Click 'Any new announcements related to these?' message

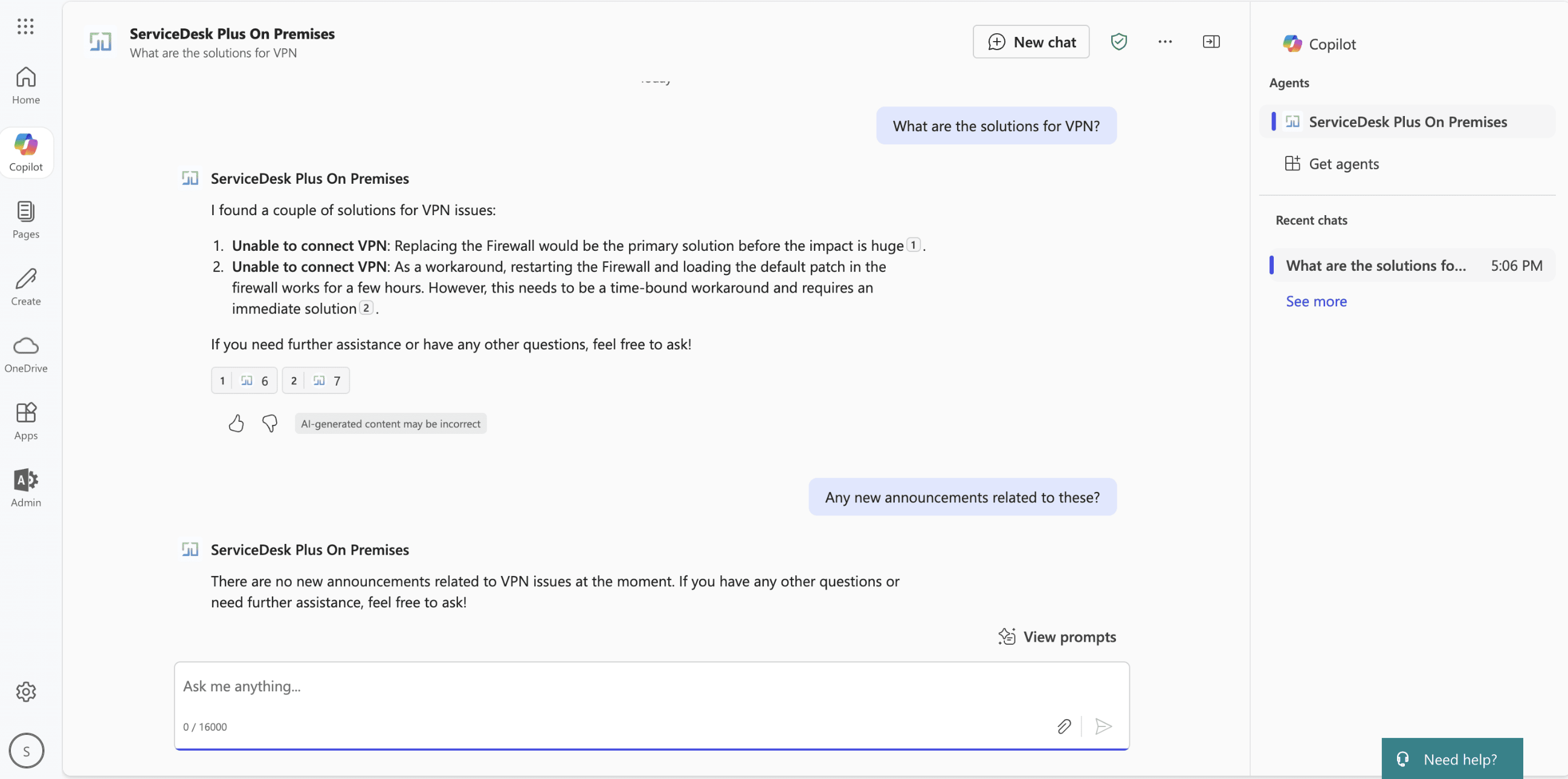coord(963,497)
